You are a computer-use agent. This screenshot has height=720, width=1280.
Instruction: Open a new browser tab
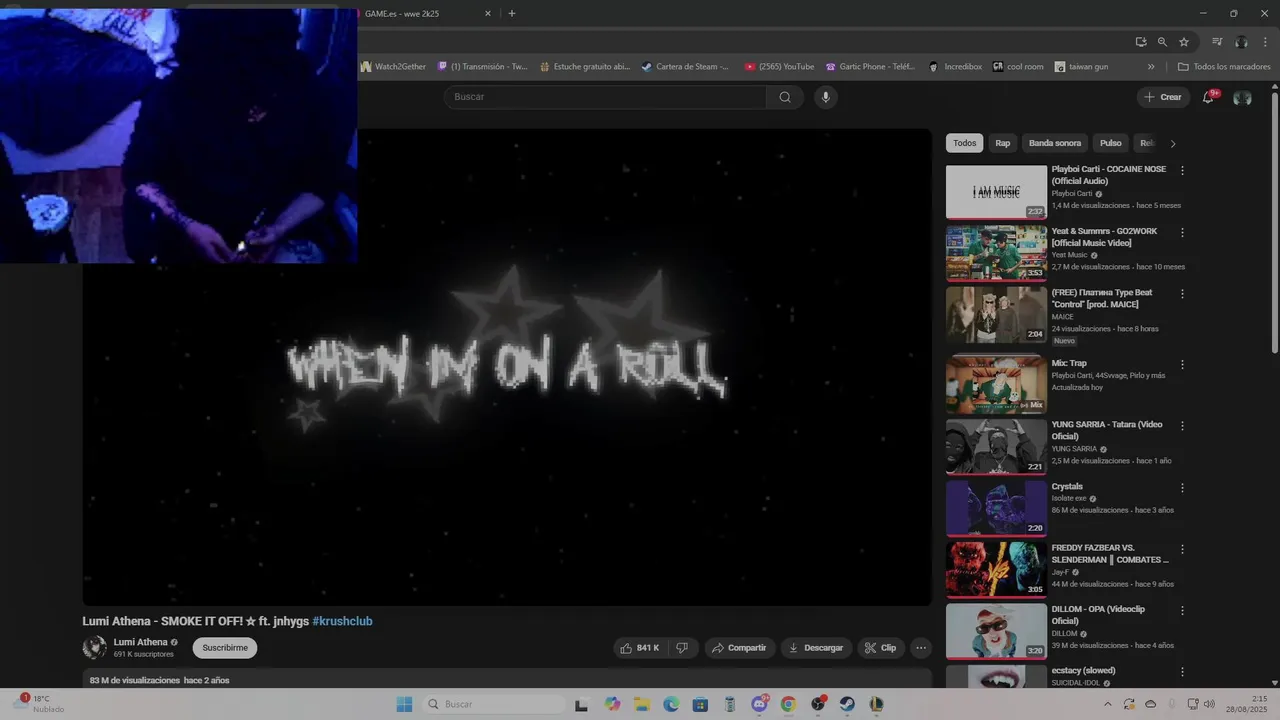point(512,14)
